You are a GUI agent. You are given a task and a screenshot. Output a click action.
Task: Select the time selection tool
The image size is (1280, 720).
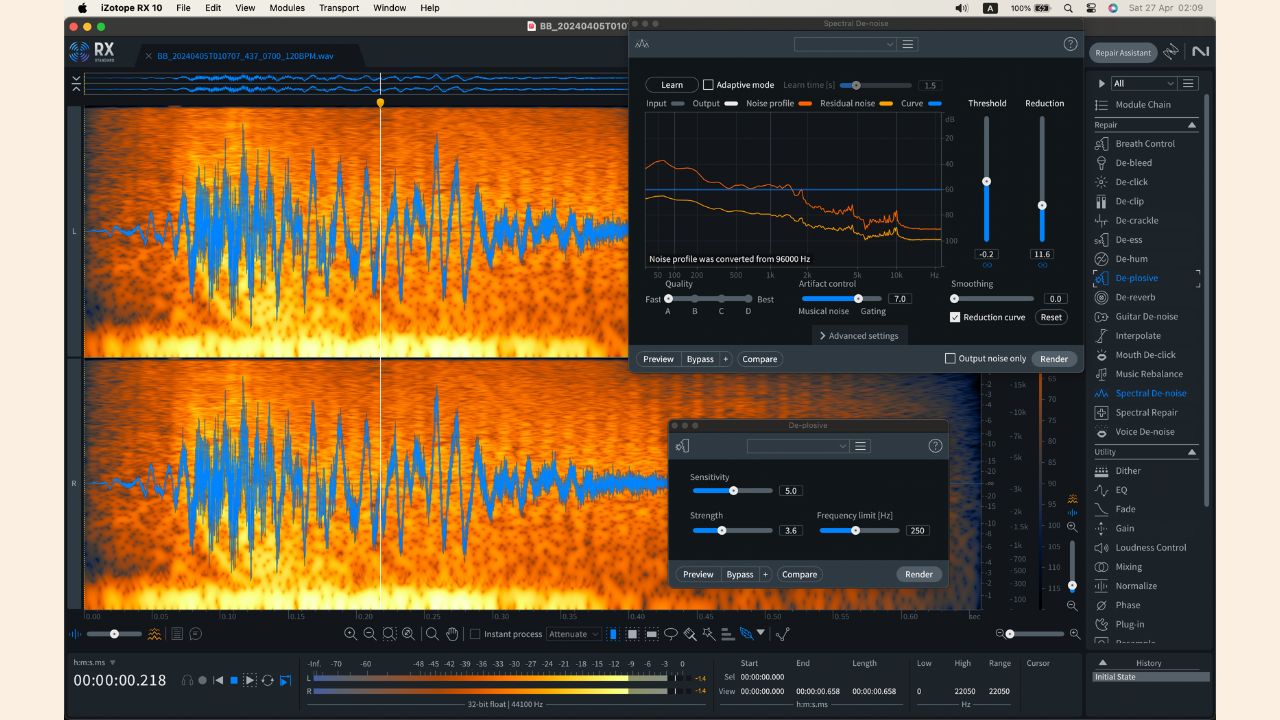pos(613,634)
